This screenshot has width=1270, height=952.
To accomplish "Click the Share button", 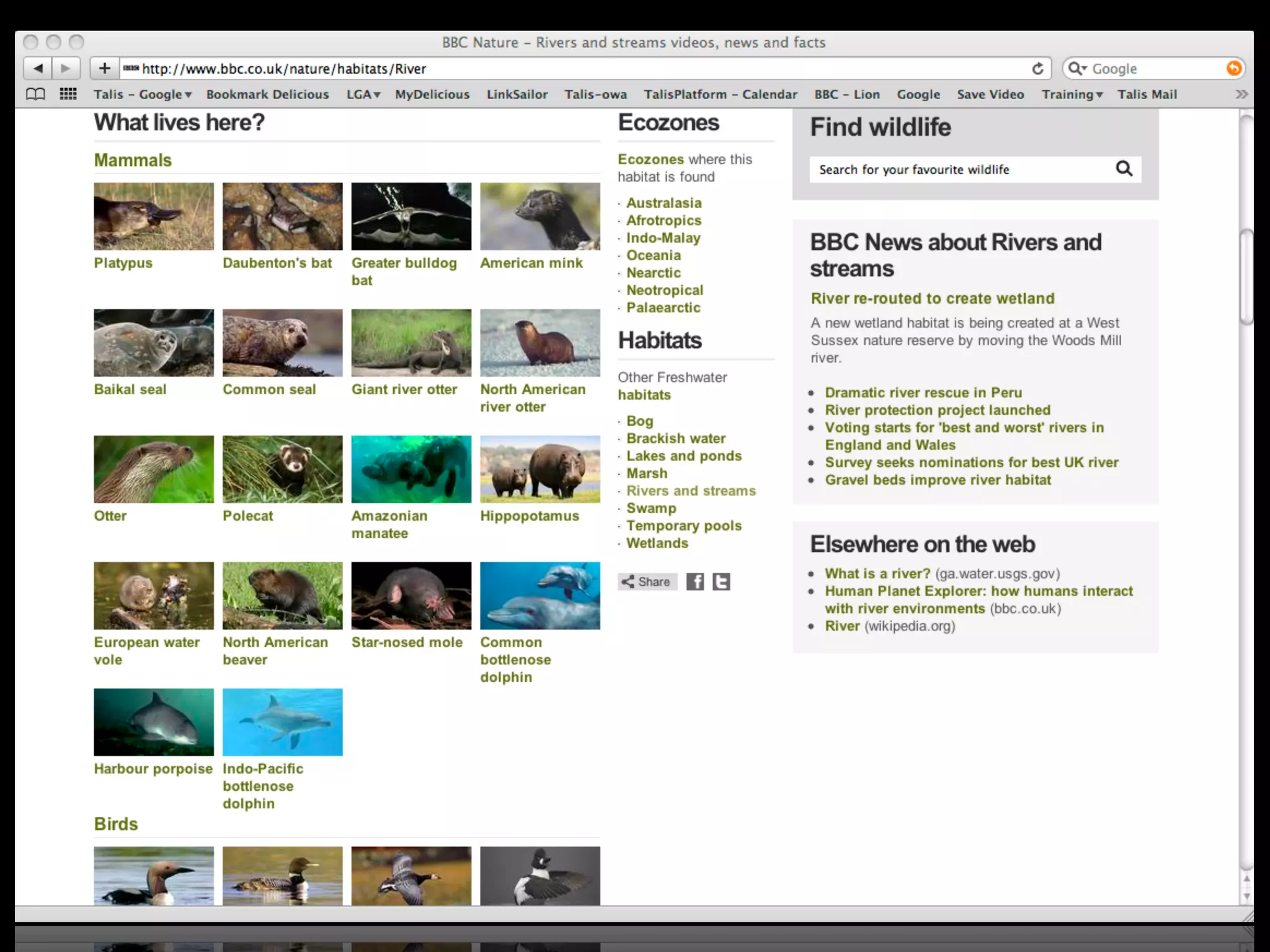I will click(x=647, y=581).
